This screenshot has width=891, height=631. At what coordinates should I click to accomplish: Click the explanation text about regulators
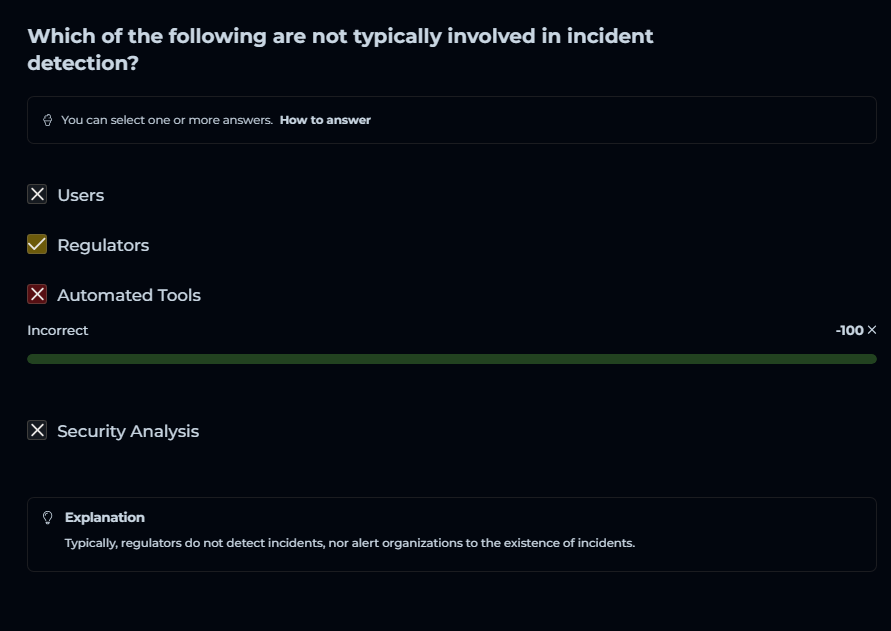[x=350, y=543]
